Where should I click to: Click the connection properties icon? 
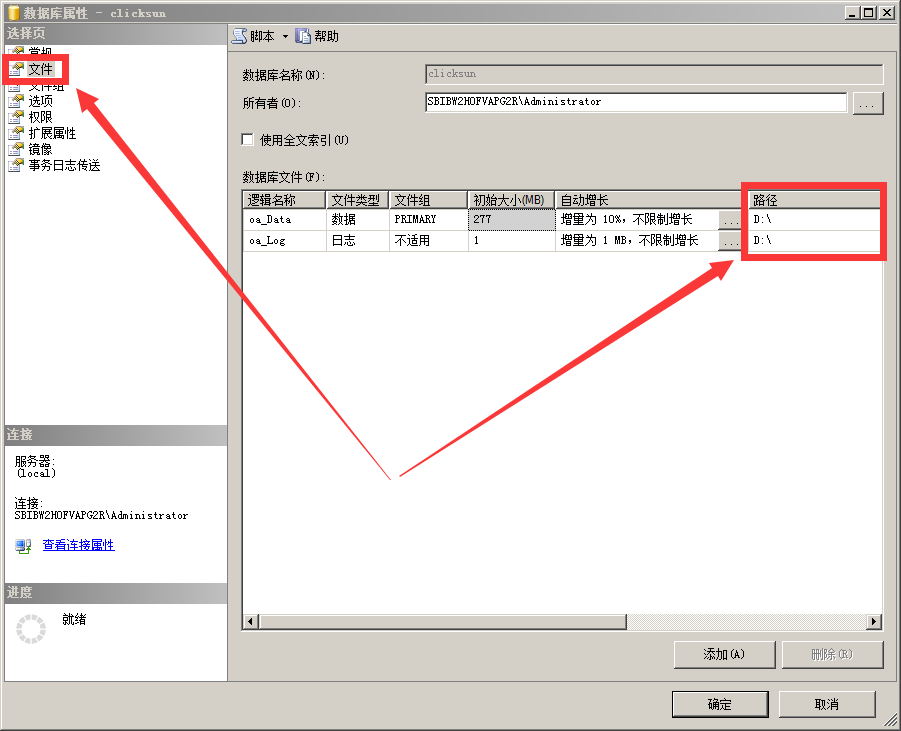coord(24,546)
